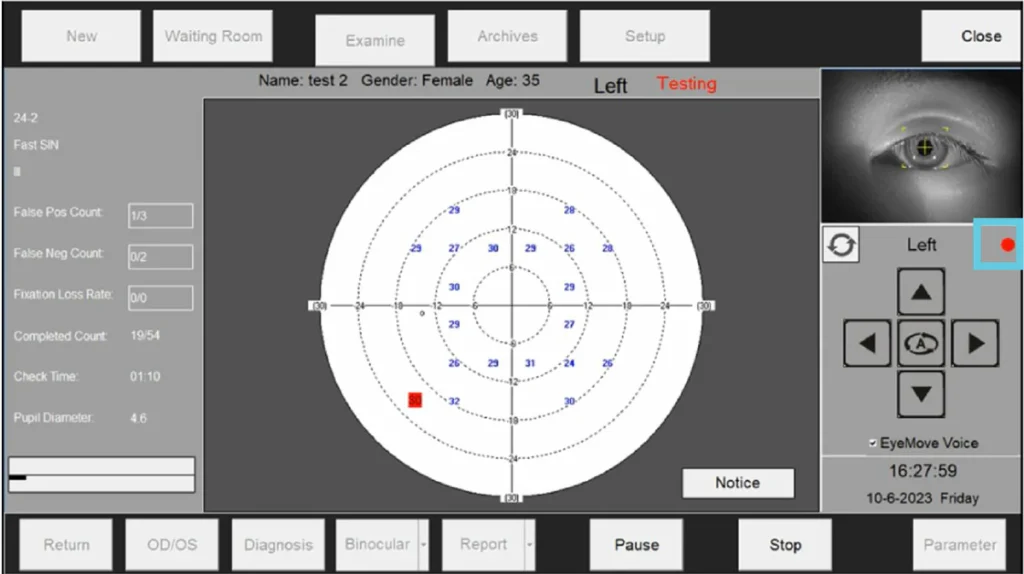1024x574 pixels.
Task: Click the center auto-align (A) button
Action: [920, 343]
